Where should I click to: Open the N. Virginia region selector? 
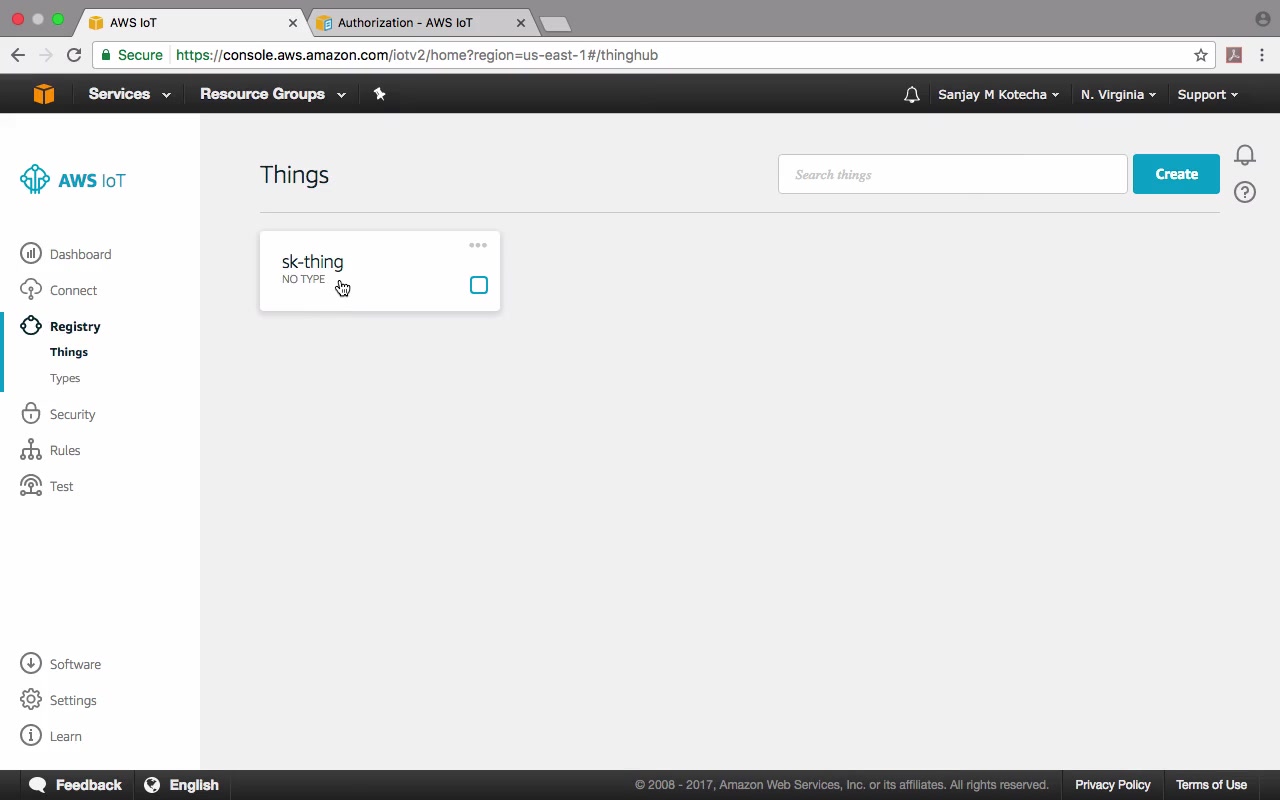[1118, 95]
